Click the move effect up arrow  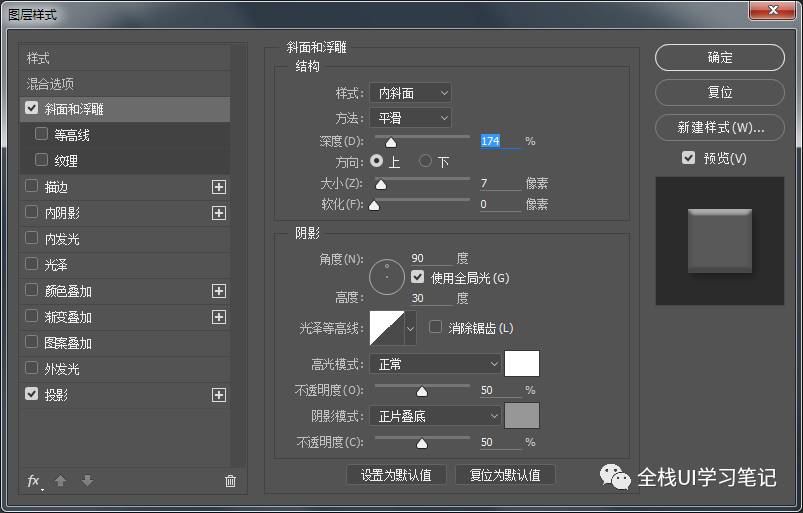click(60, 480)
